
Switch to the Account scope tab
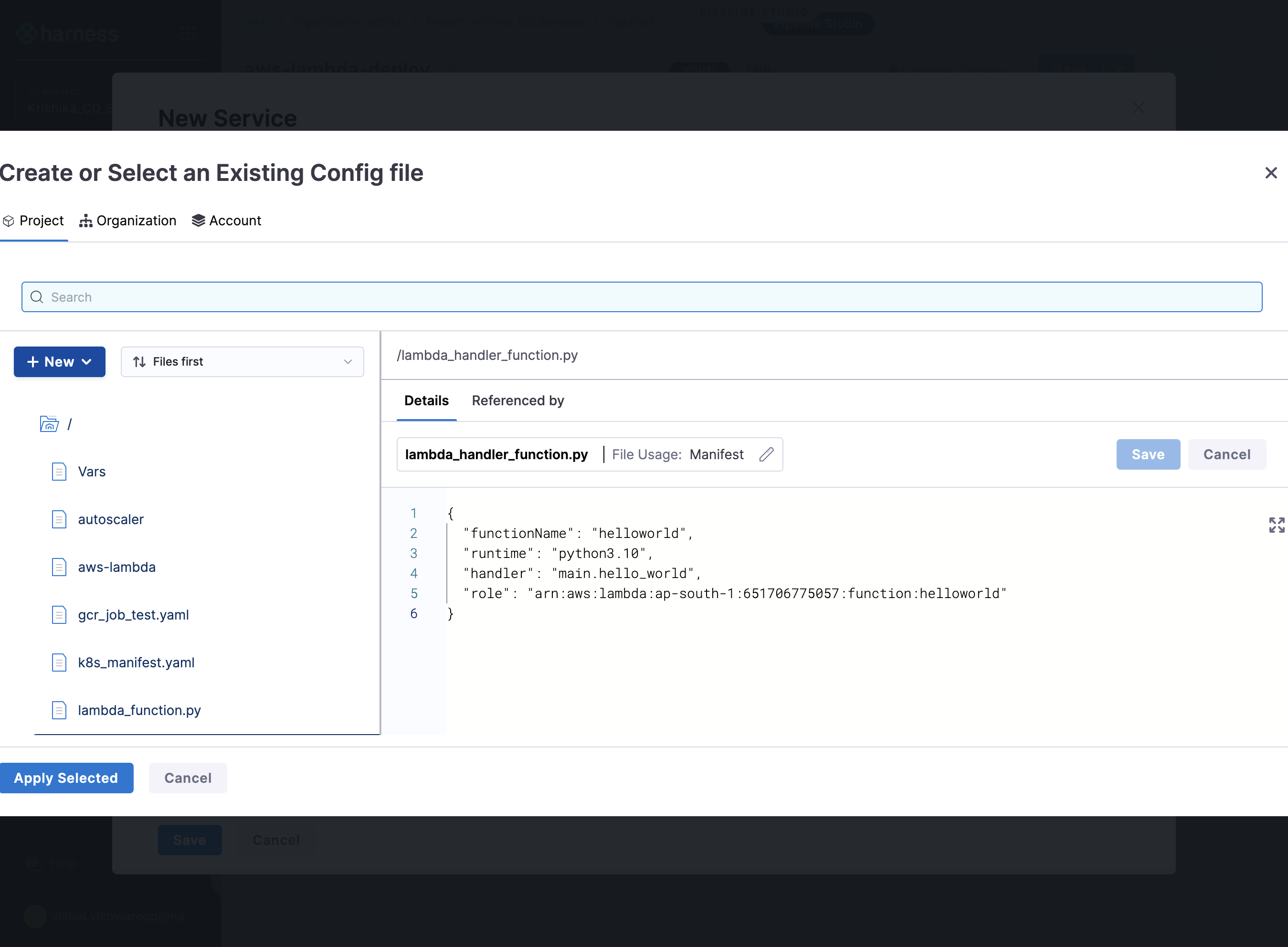(226, 221)
